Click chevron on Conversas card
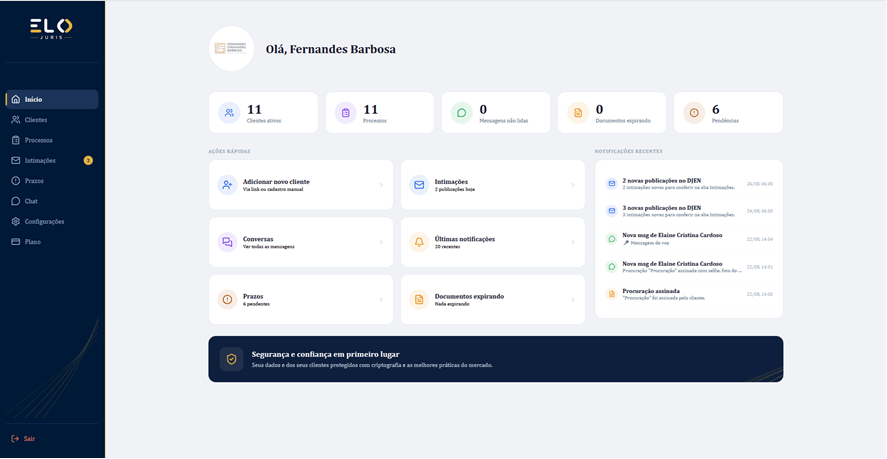Image resolution: width=887 pixels, height=459 pixels. click(381, 242)
